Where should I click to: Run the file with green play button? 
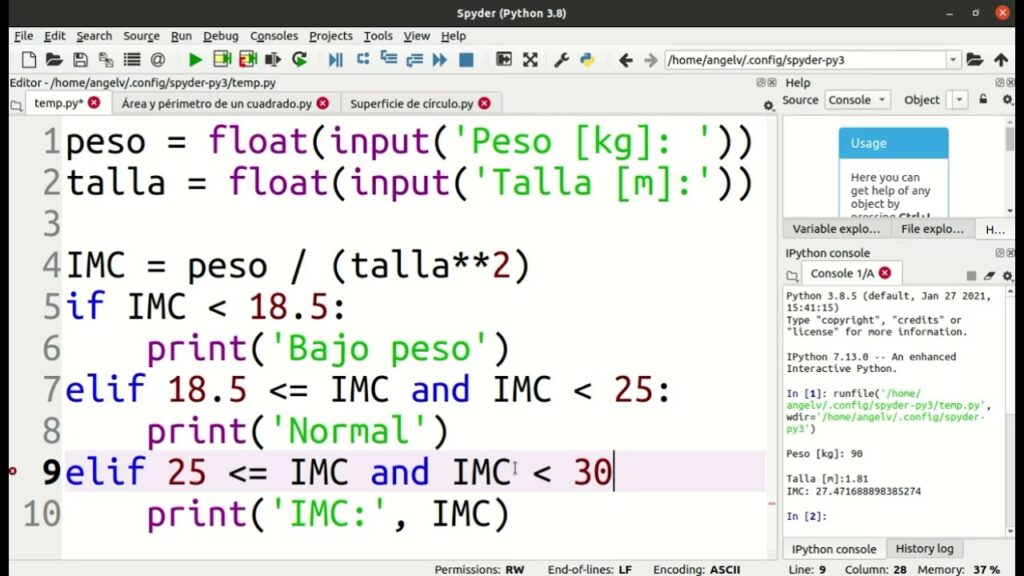pyautogui.click(x=195, y=60)
